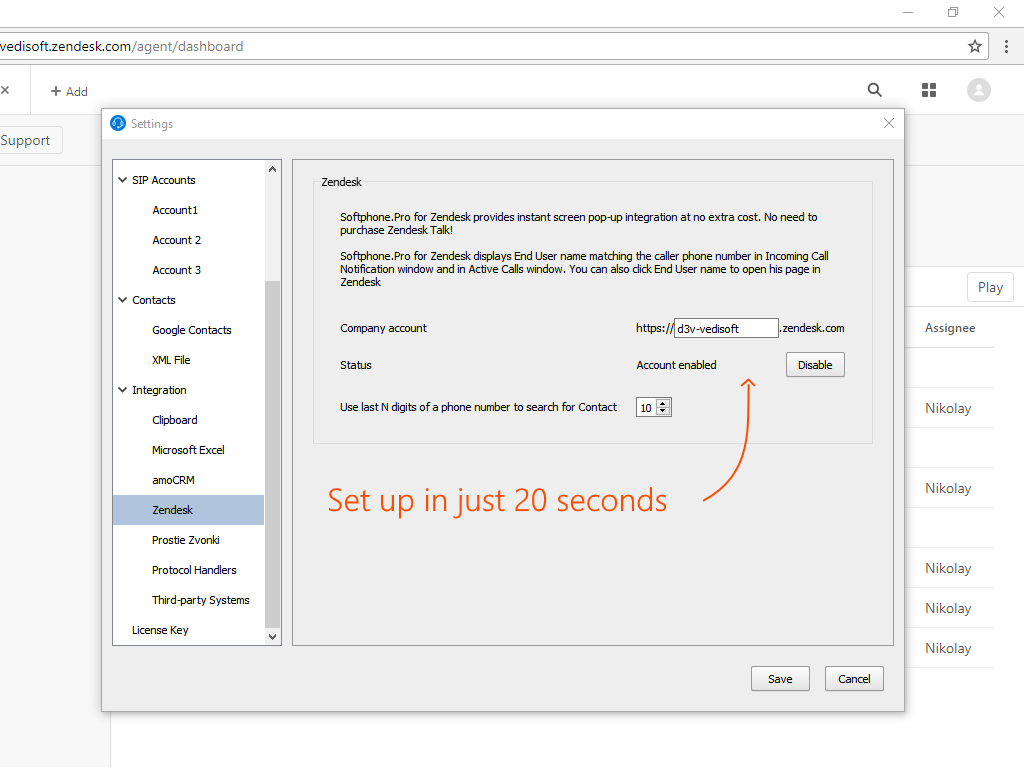Increment the last N digits value with the up arrow
The image size is (1024, 768).
point(663,403)
